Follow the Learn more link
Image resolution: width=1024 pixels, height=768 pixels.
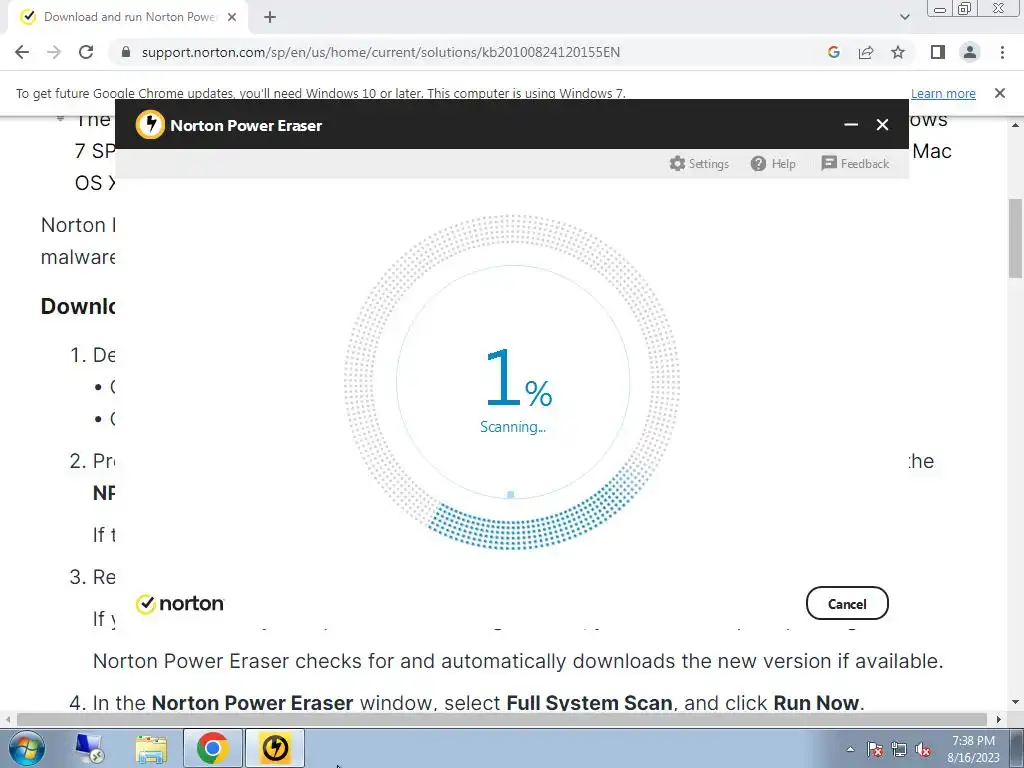(943, 93)
